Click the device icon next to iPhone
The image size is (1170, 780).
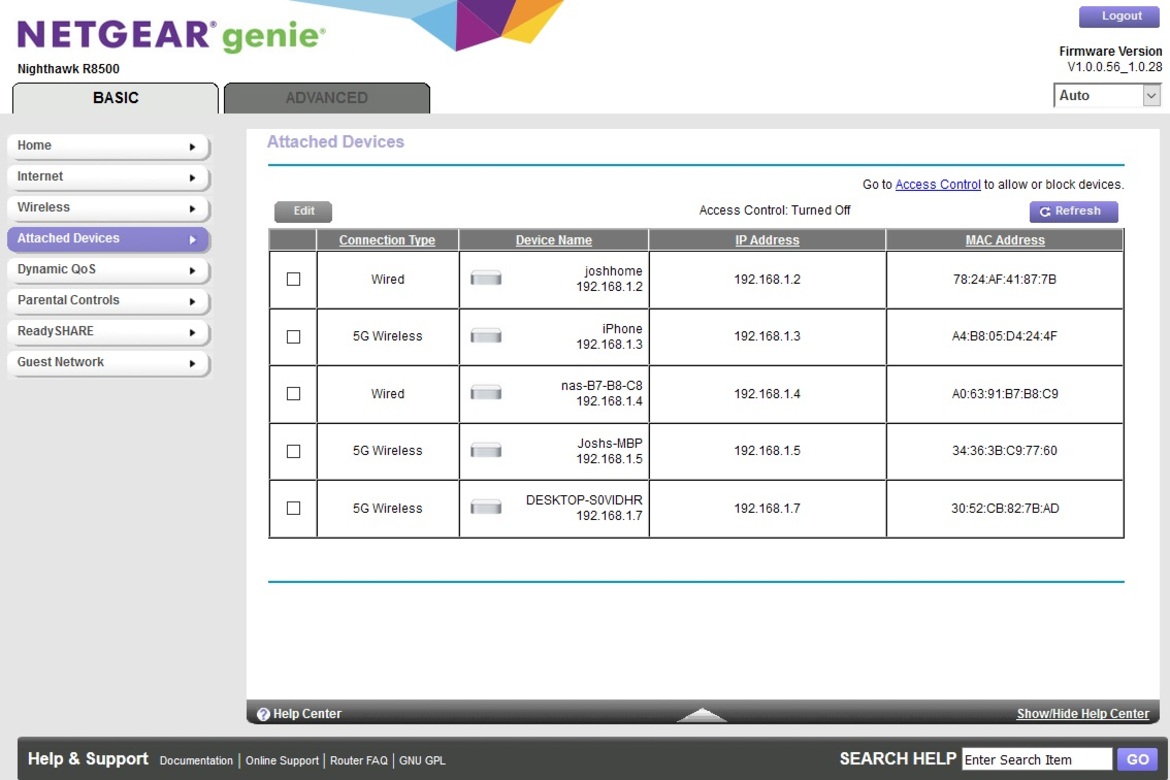486,336
